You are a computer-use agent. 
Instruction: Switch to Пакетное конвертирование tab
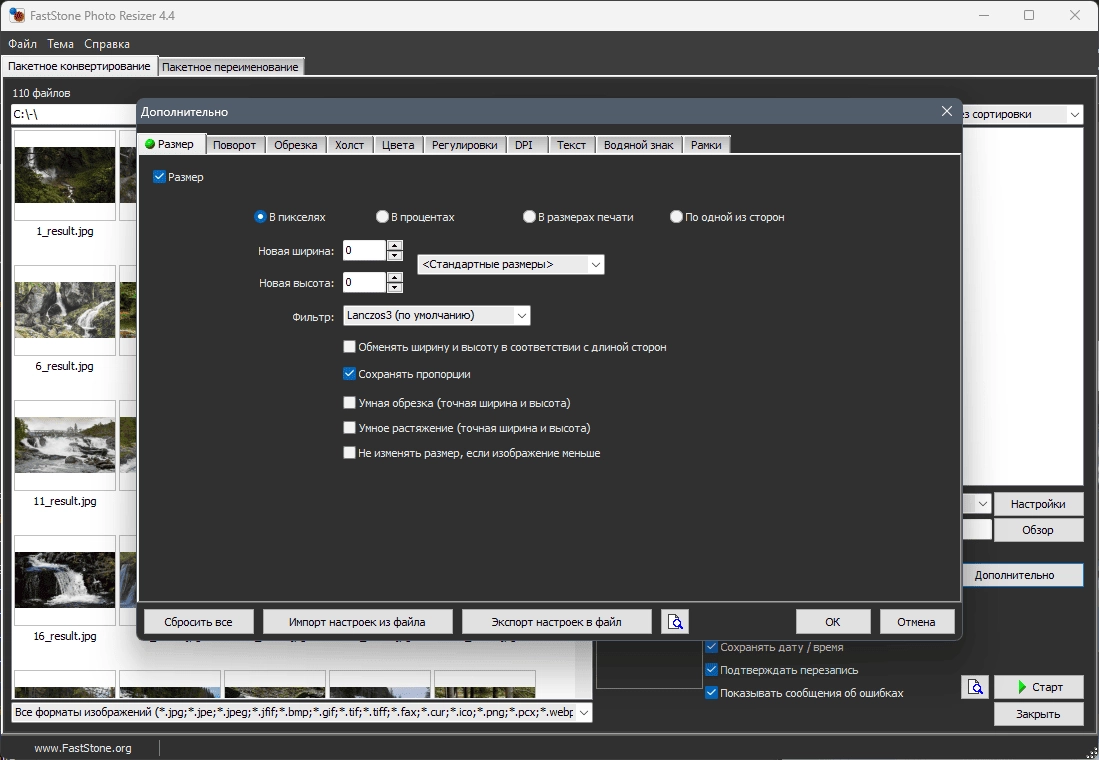79,66
